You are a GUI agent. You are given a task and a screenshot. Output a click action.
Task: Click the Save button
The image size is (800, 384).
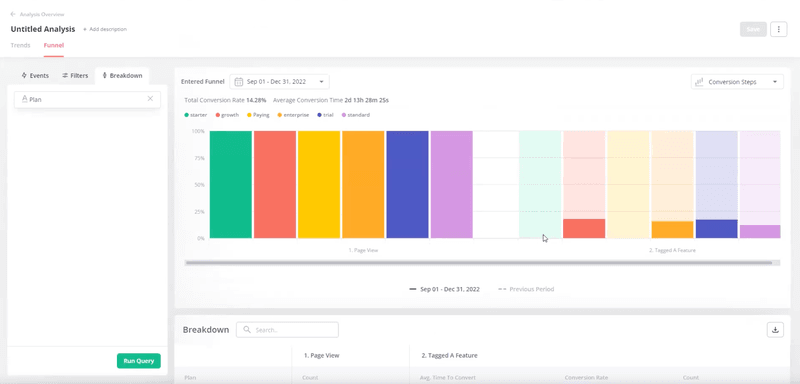753,29
